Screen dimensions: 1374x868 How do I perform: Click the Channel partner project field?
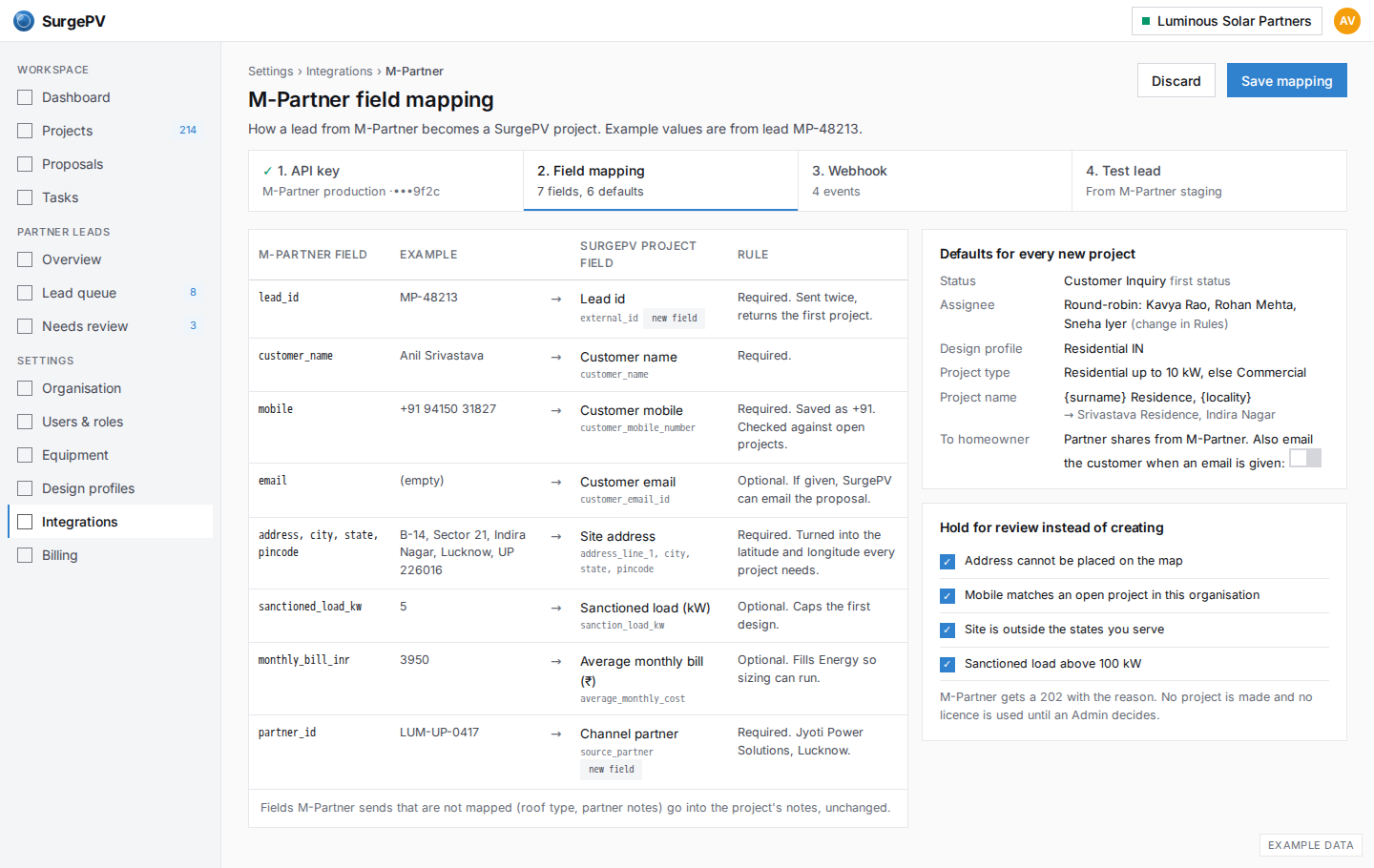[629, 734]
